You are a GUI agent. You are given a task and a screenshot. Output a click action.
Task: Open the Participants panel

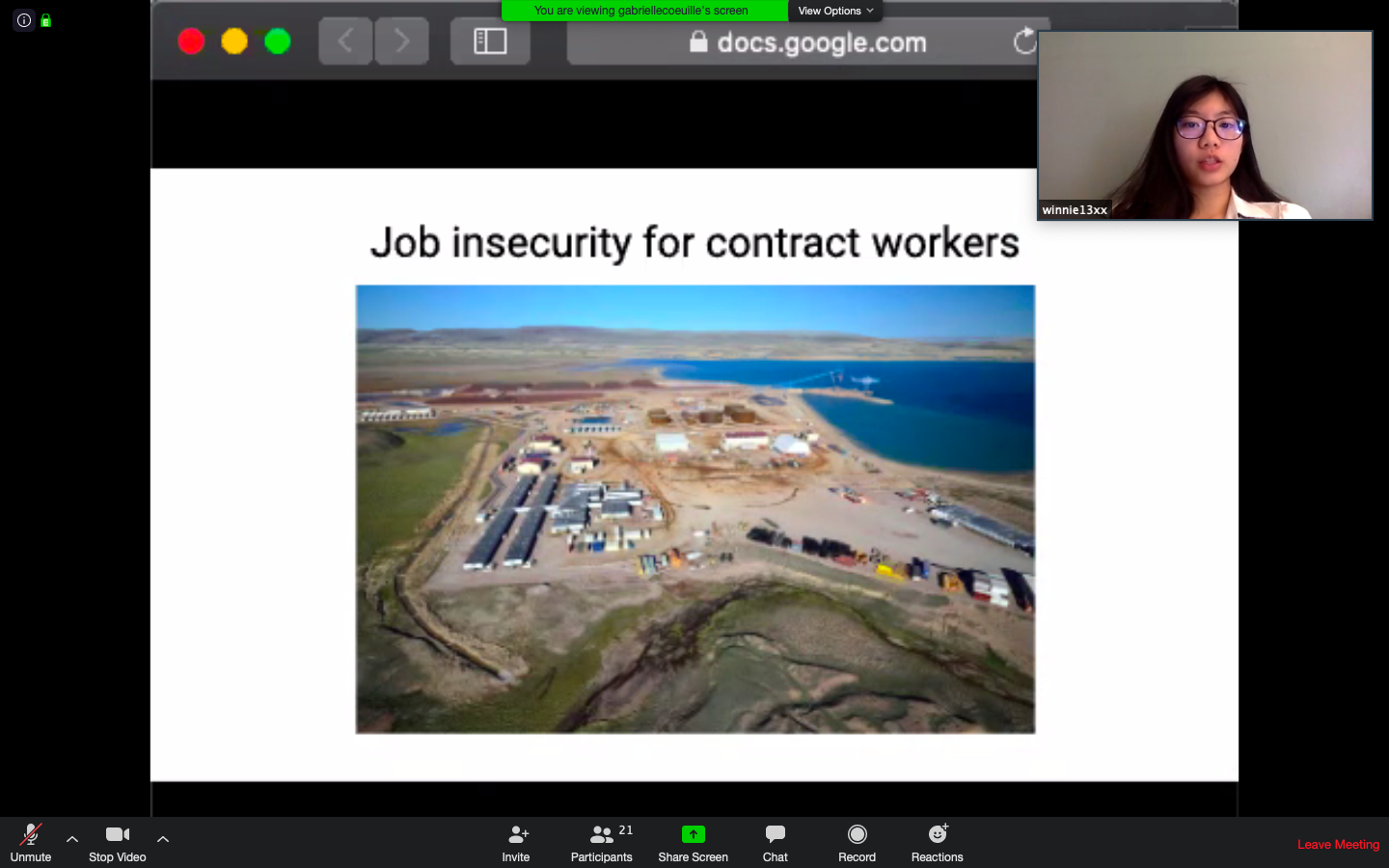pyautogui.click(x=602, y=843)
